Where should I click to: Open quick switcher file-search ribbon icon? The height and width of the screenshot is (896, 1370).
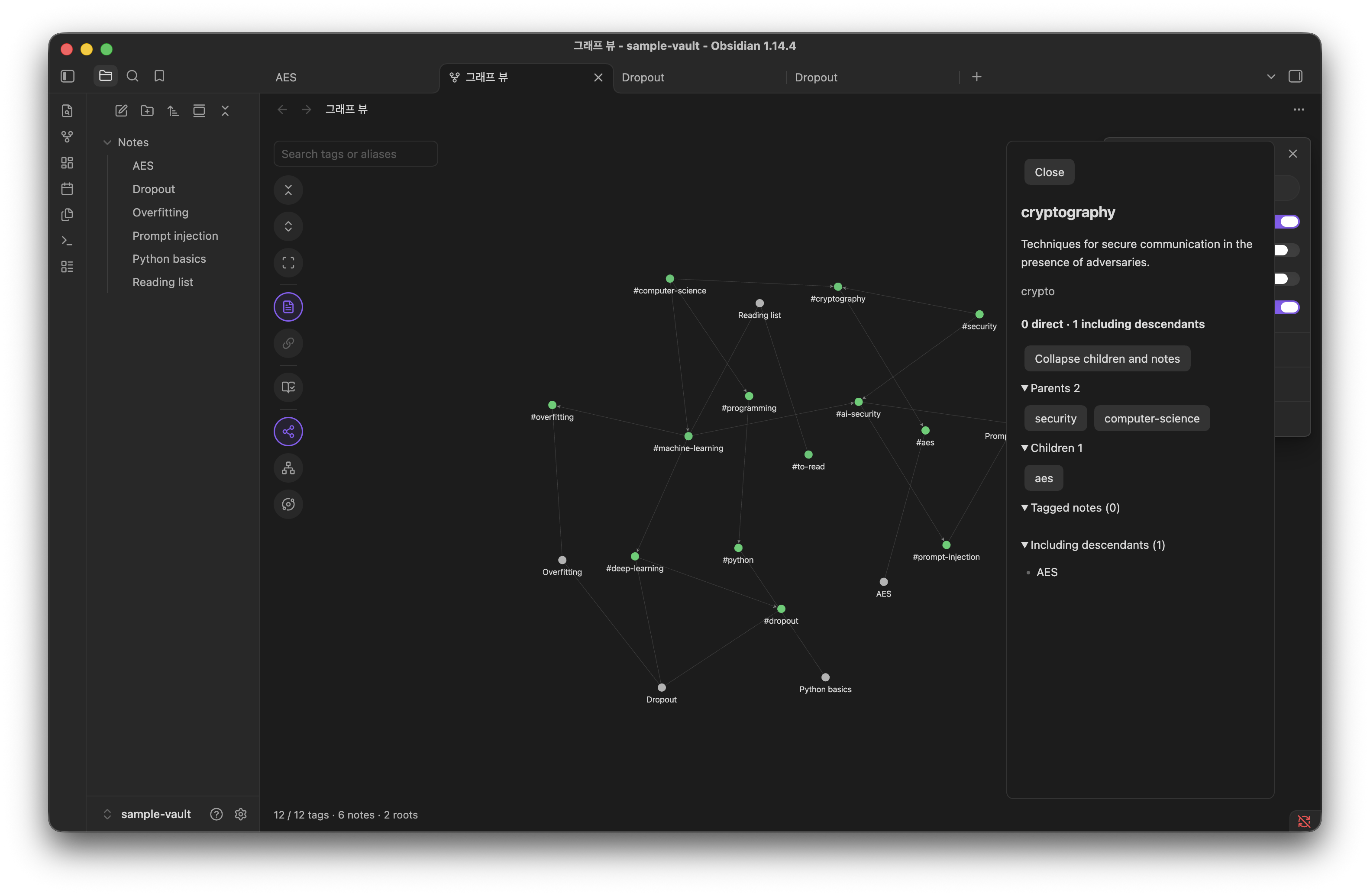tap(68, 110)
